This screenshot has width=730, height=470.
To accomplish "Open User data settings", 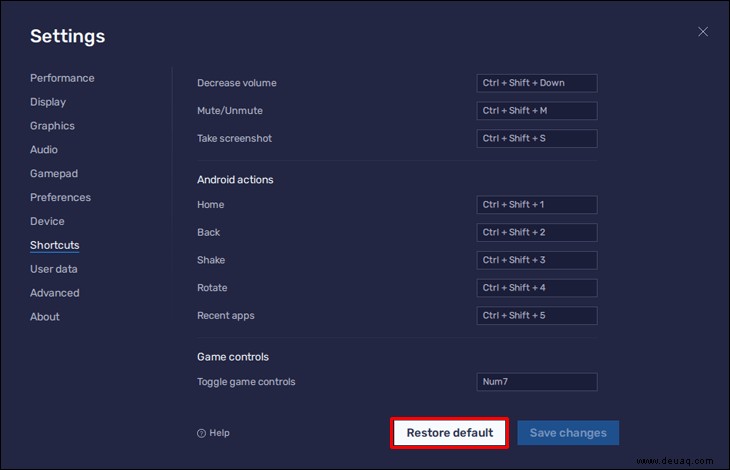I will coord(54,269).
